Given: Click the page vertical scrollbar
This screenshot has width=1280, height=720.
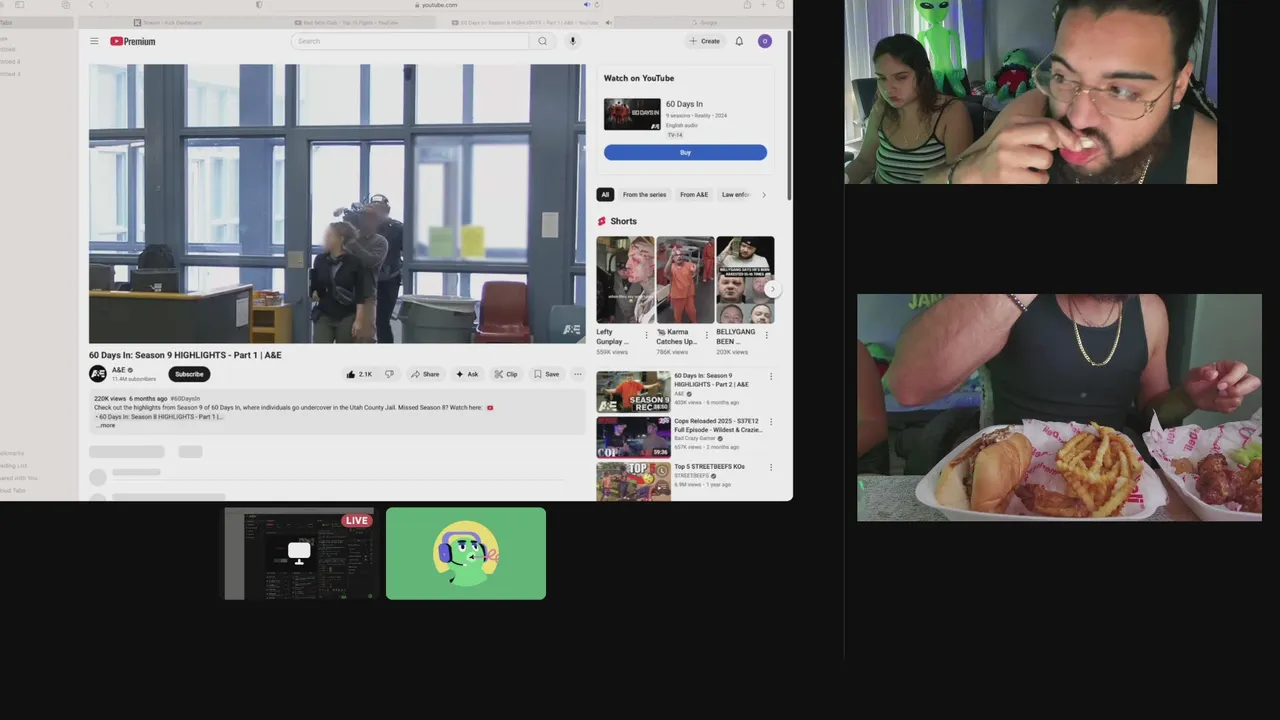Looking at the screenshot, I should click(790, 115).
